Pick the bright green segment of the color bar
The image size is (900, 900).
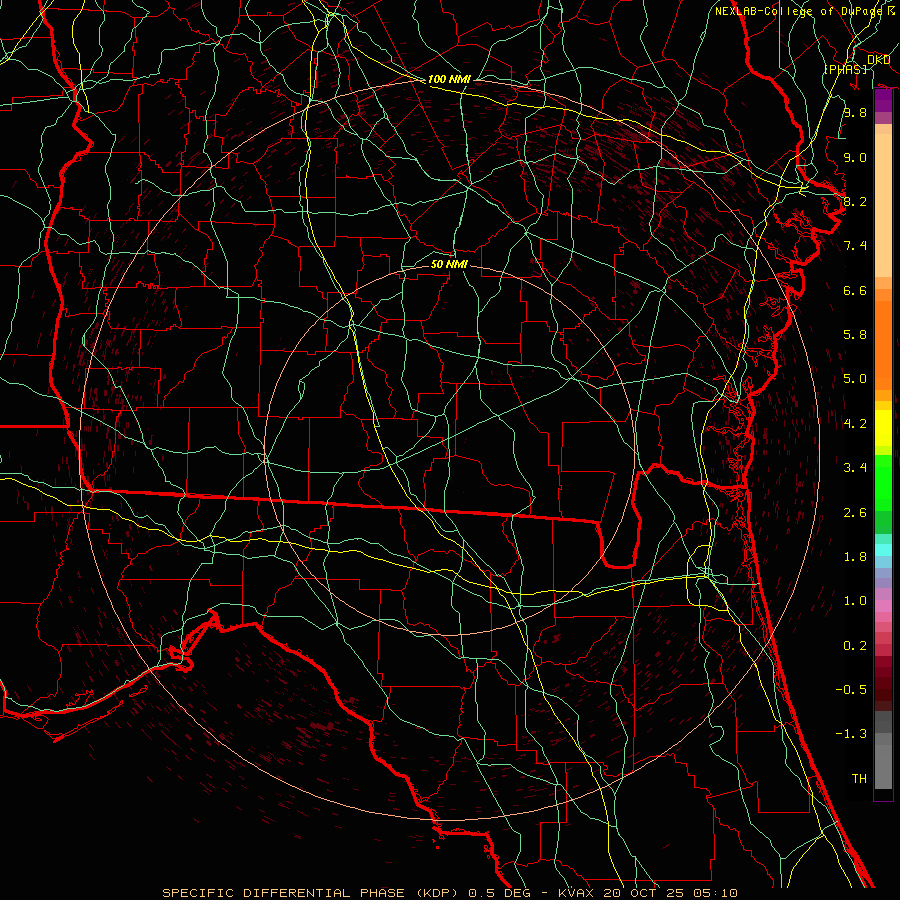(883, 482)
